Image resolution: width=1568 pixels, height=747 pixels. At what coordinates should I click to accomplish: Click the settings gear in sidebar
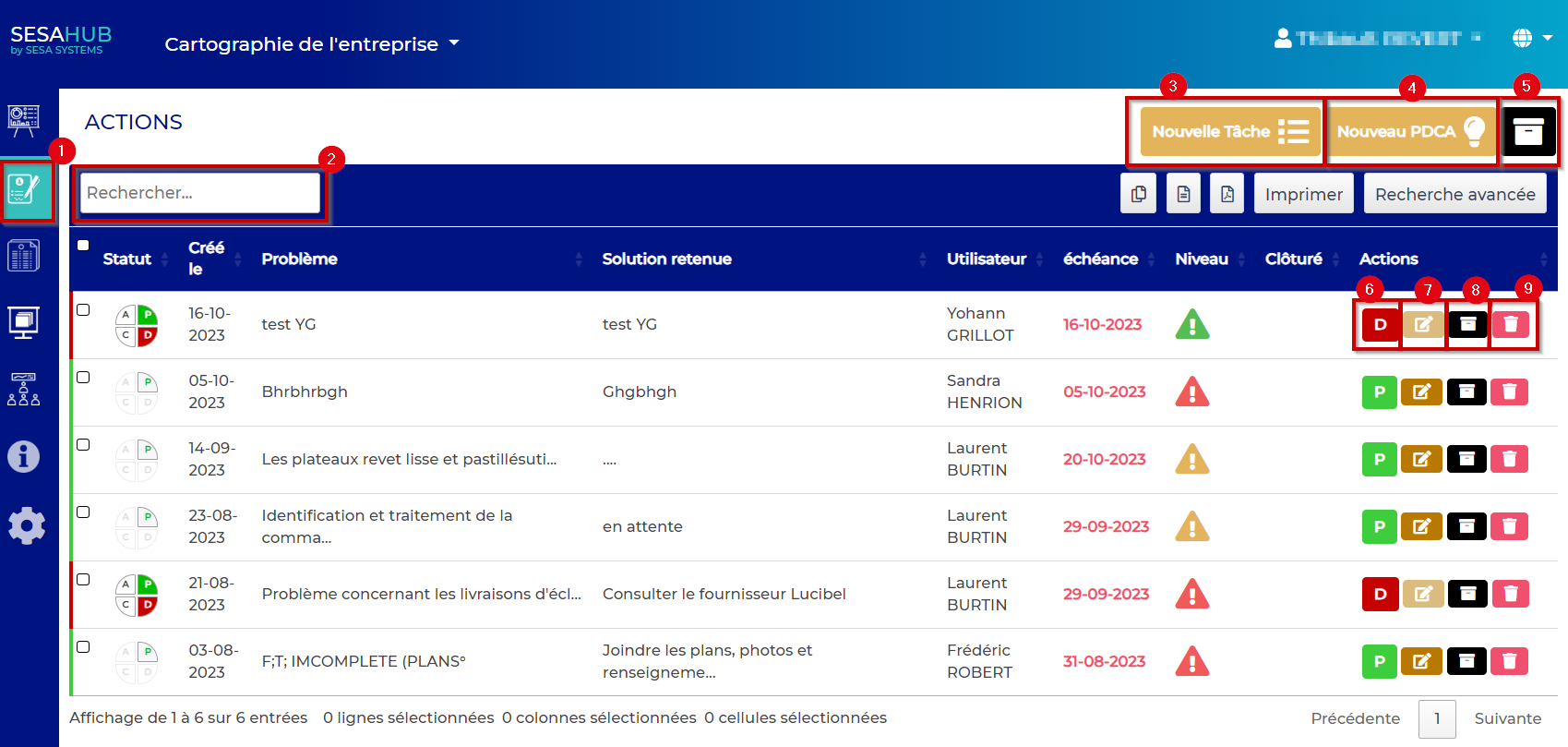(x=26, y=525)
